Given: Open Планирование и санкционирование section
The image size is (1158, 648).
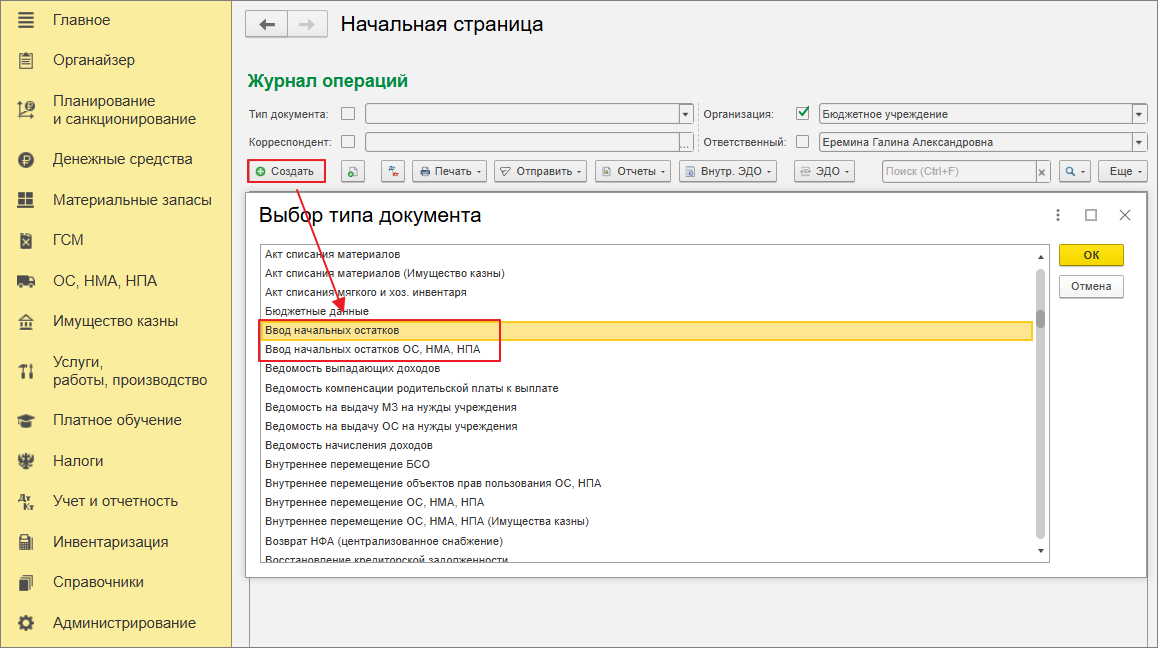Looking at the screenshot, I should click(x=124, y=110).
